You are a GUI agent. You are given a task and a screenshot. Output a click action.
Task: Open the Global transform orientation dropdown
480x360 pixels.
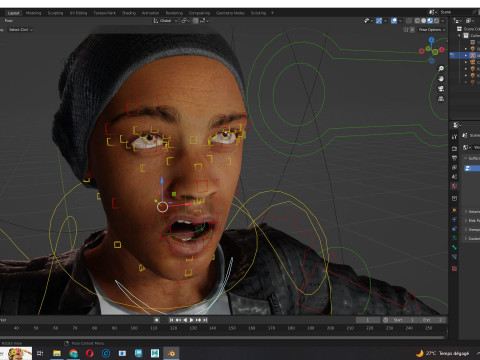[165, 21]
